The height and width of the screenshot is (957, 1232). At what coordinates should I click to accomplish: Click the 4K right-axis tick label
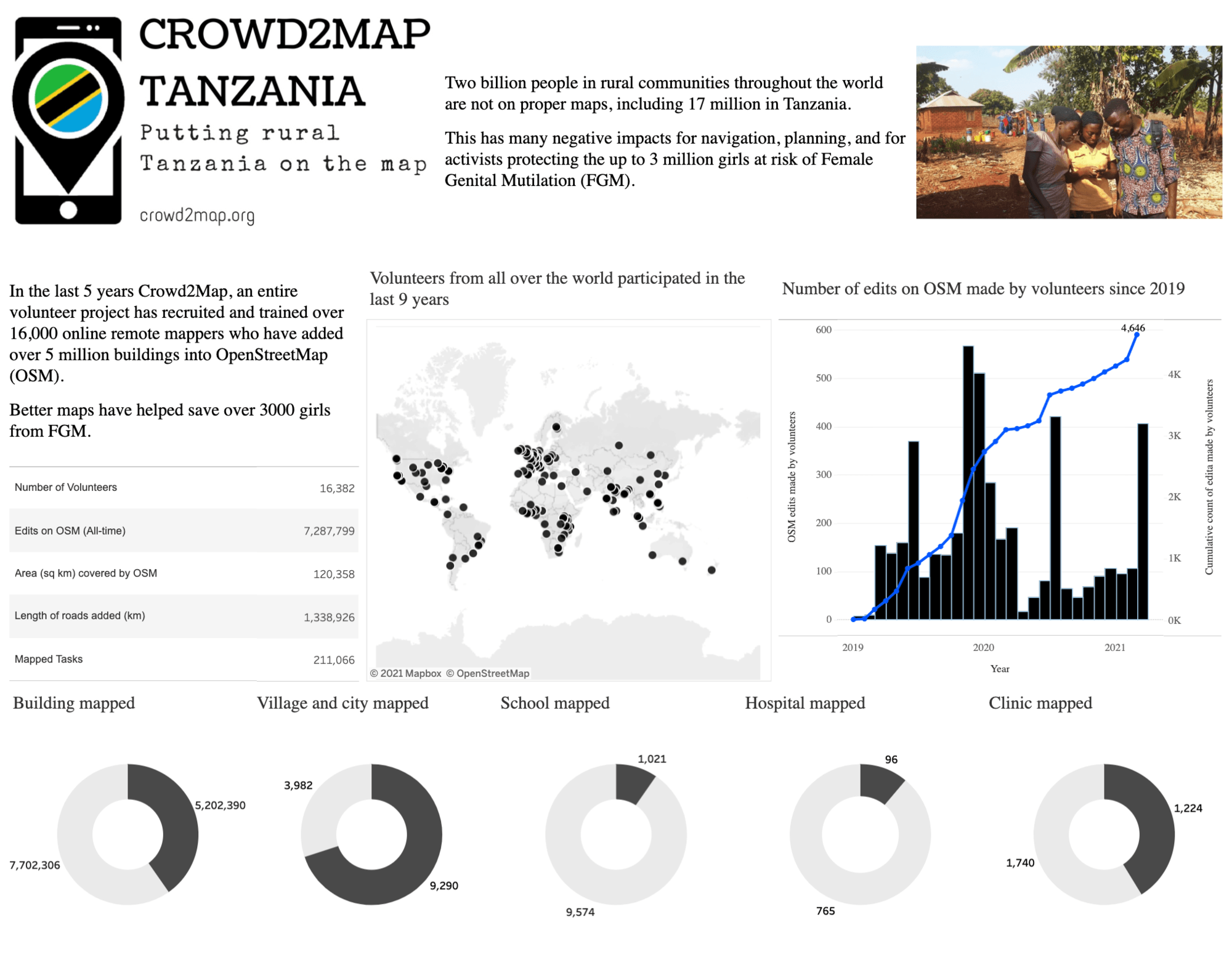[x=1175, y=374]
